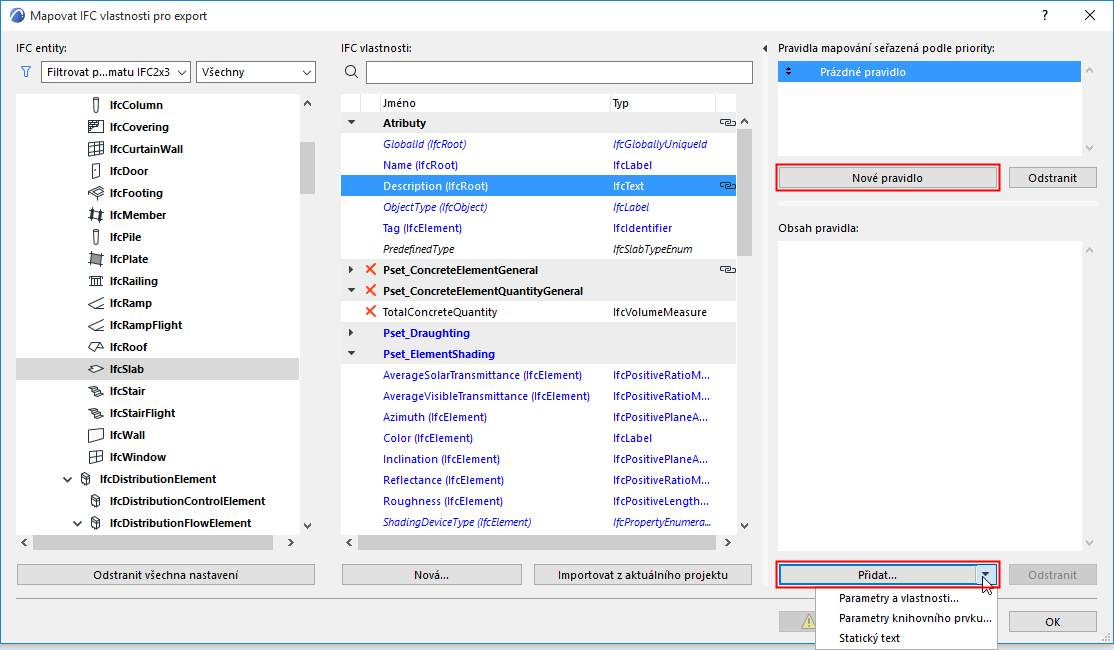Screen dimensions: 1114x650
Task: Open the Filtrovat p...matu IFC2x3 dropdown
Action: click(116, 72)
